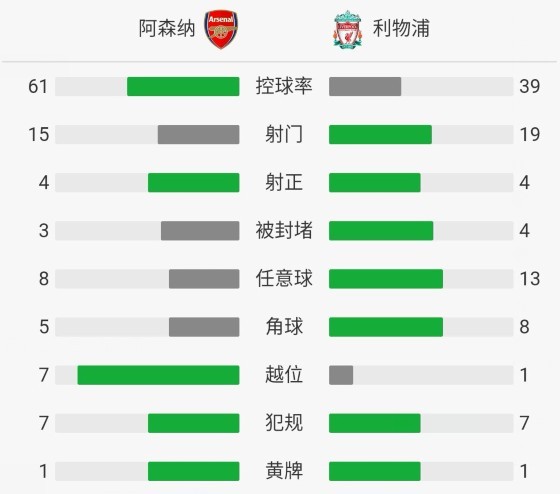Click Liverpool's small grey 越位 bar
560x494 pixels.
click(x=341, y=375)
